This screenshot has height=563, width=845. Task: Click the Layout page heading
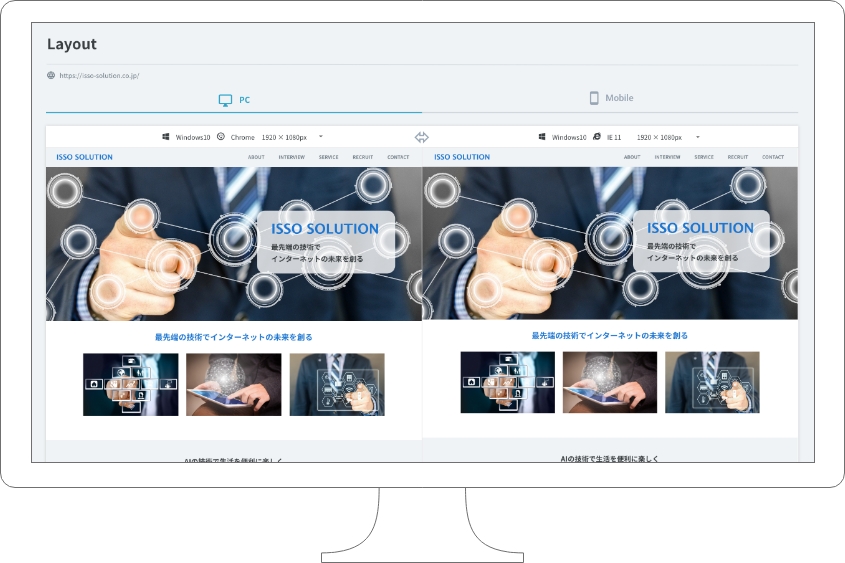point(72,44)
